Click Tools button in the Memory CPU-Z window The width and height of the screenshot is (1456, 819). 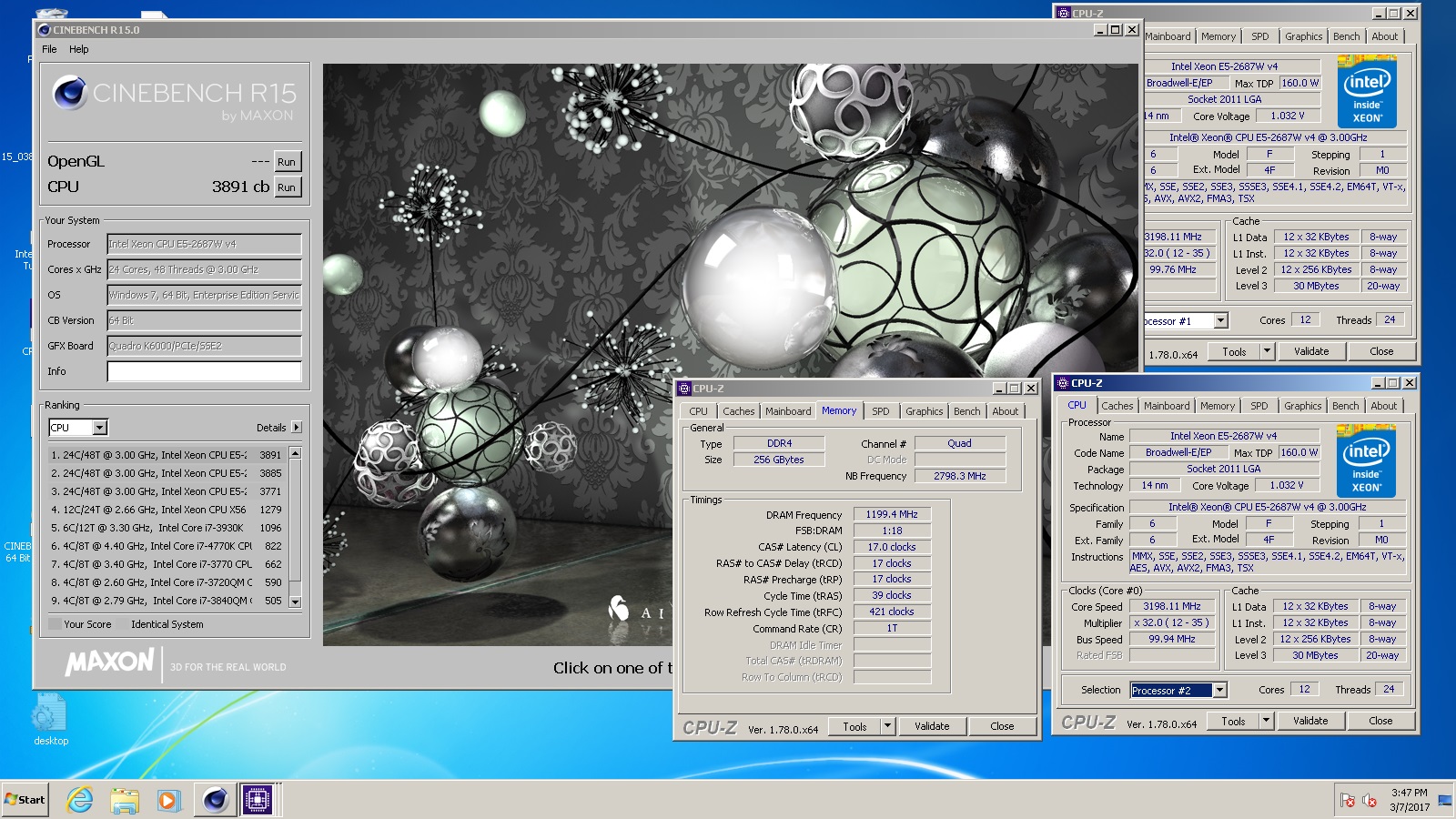854,726
